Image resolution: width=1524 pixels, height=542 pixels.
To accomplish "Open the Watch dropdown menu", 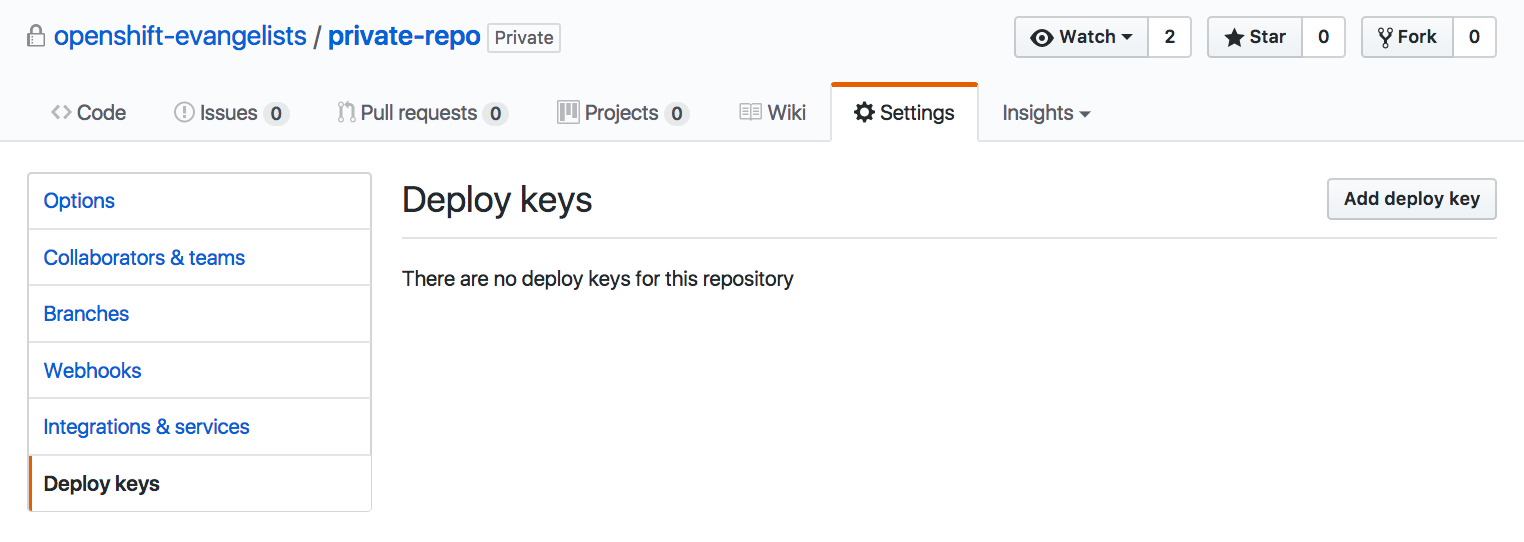I will point(1082,37).
